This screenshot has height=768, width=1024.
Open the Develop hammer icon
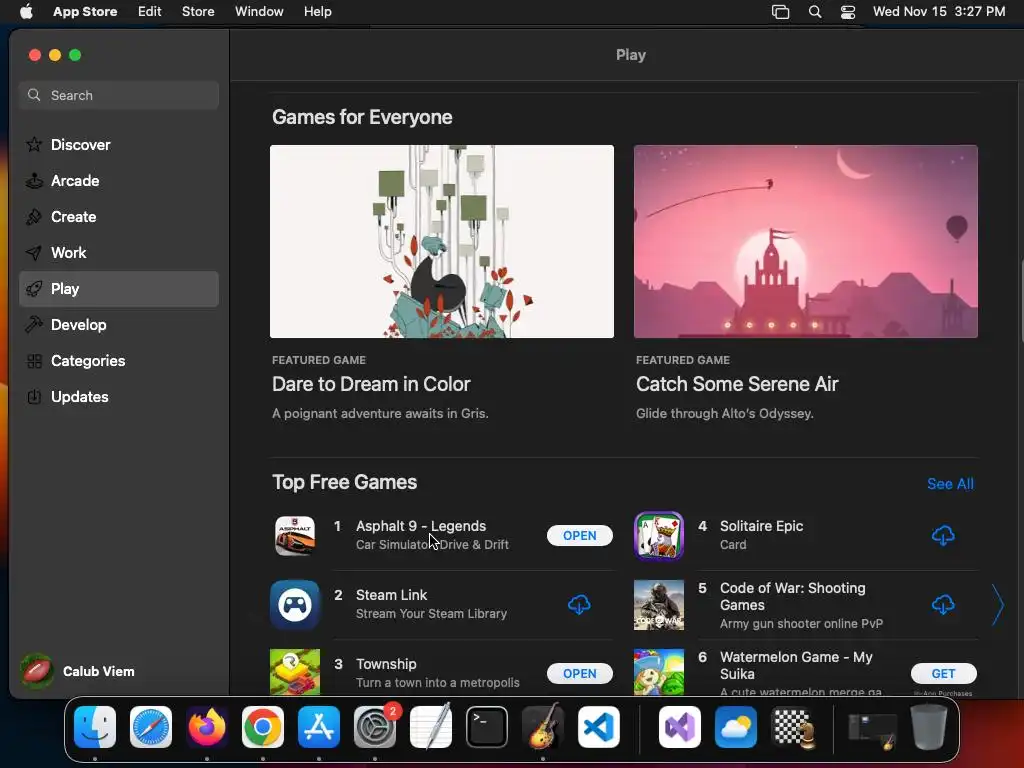tap(34, 325)
